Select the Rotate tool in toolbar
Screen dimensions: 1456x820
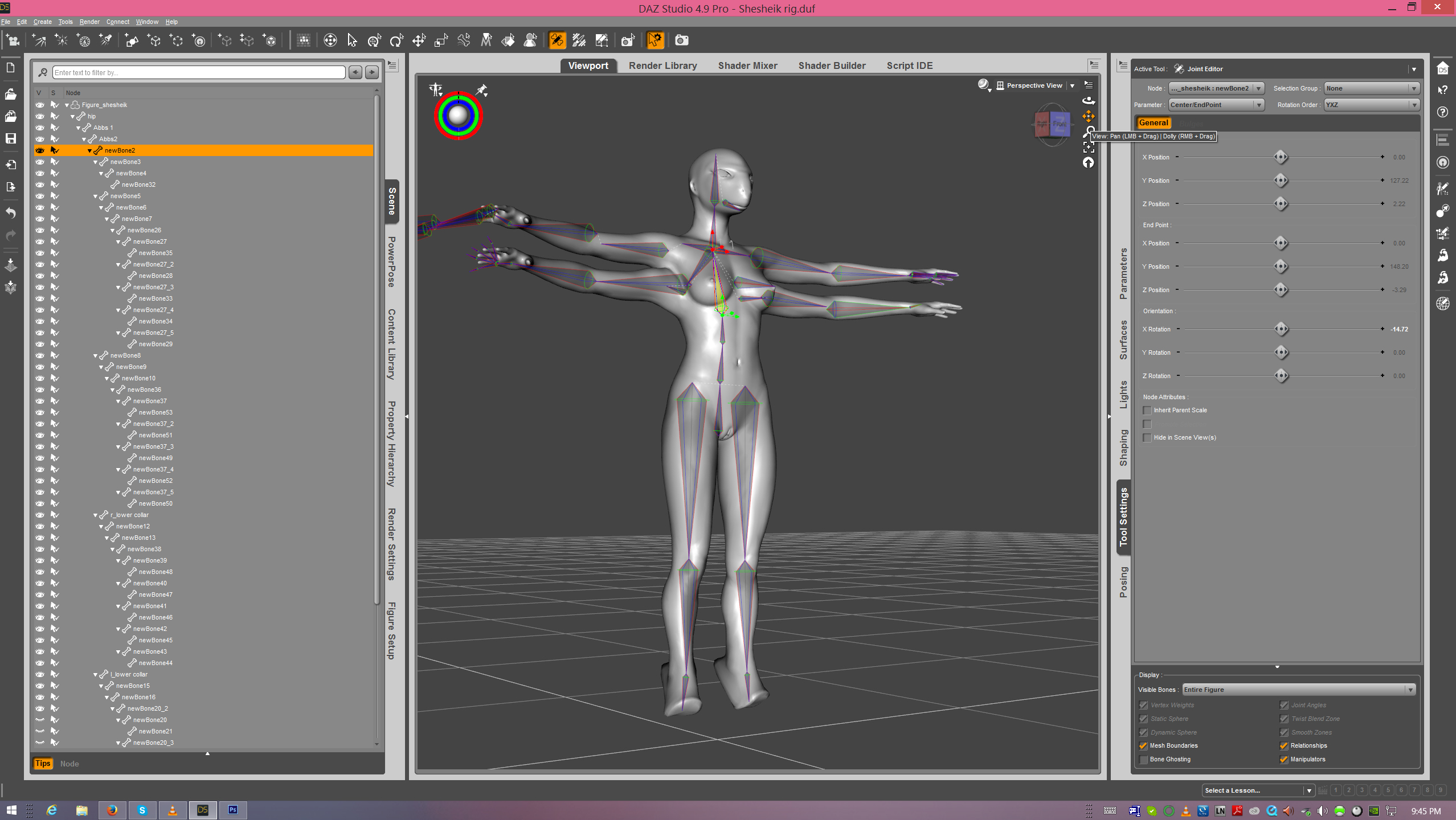click(396, 40)
